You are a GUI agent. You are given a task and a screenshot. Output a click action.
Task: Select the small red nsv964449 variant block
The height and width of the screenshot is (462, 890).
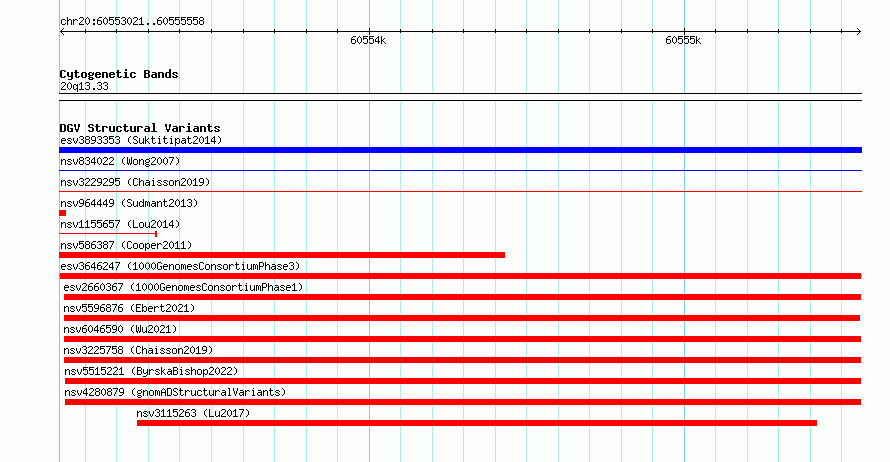62,213
